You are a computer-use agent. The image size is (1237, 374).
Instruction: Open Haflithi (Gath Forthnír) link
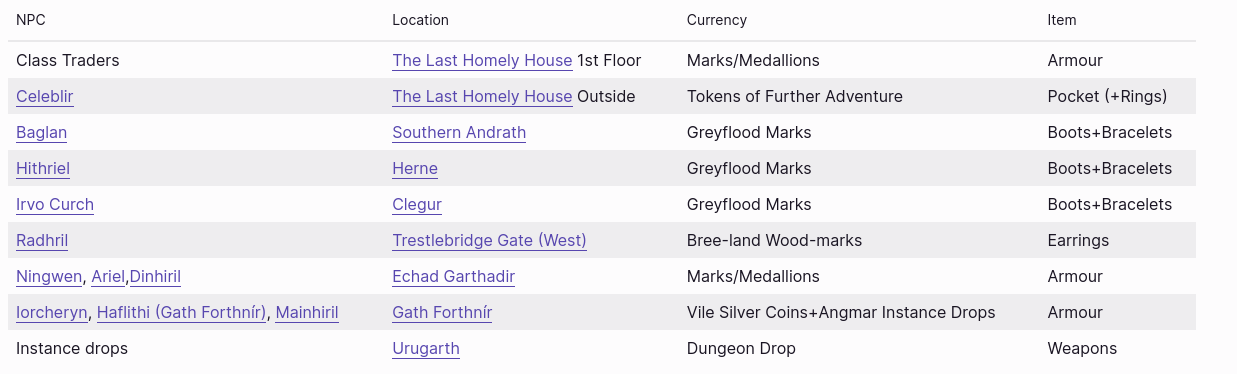point(182,313)
